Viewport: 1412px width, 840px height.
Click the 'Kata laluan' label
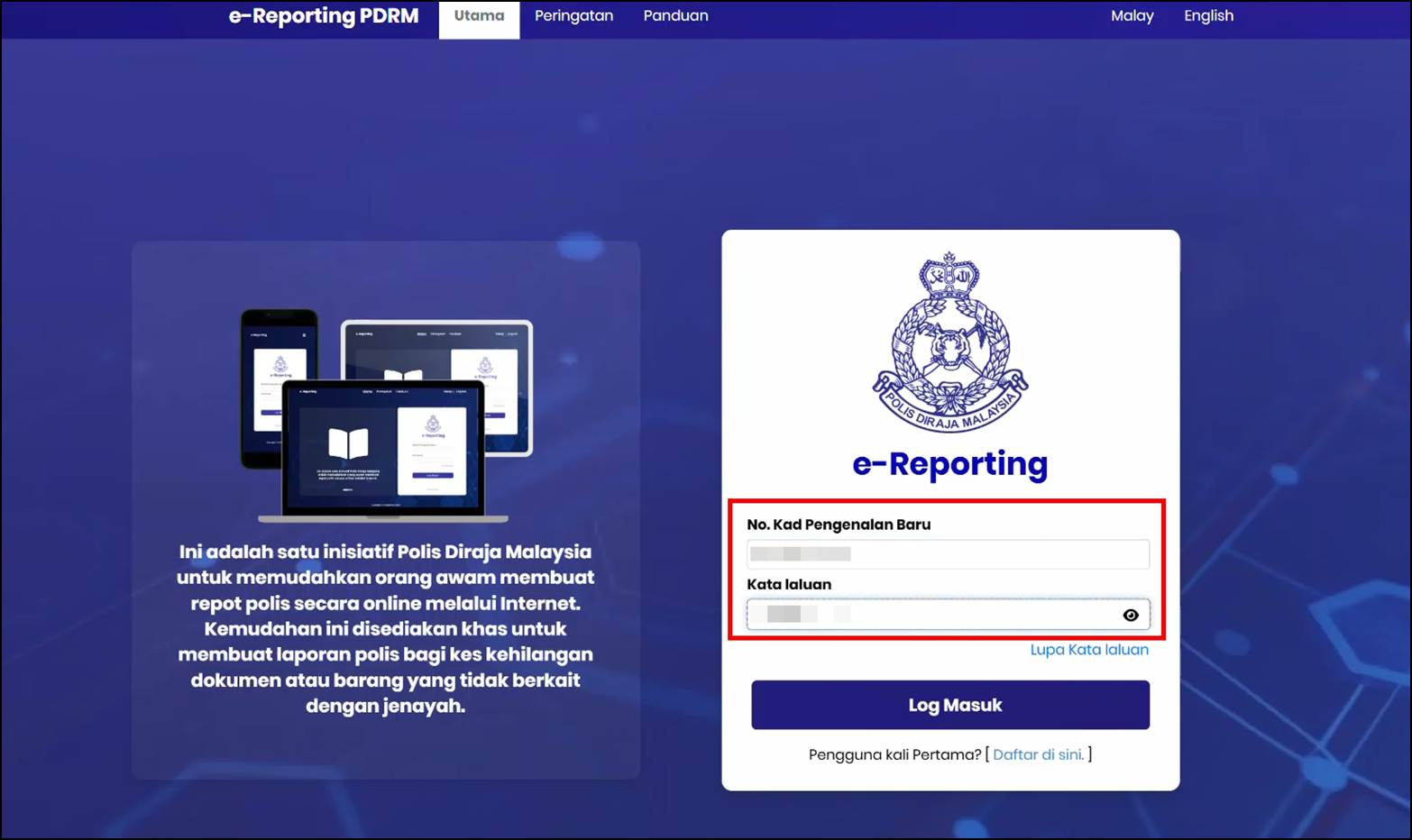pyautogui.click(x=789, y=584)
